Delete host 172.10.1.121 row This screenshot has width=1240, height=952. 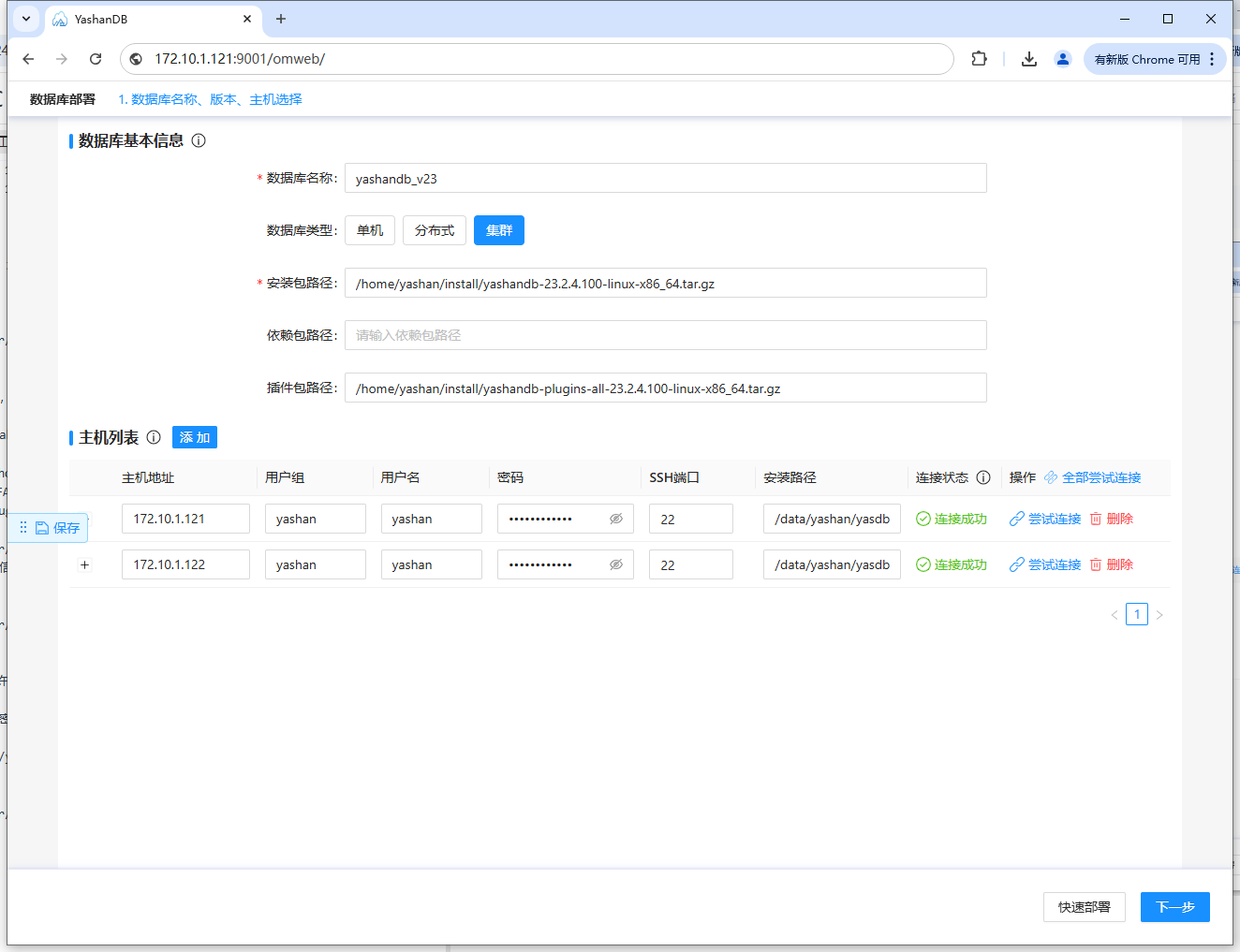[x=1112, y=519]
